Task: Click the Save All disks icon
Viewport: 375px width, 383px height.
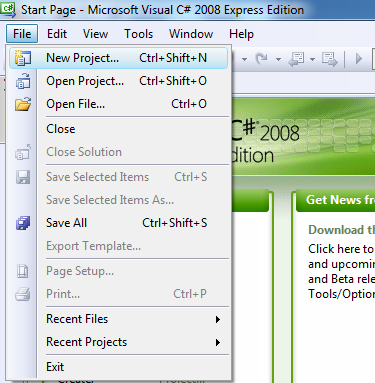Action: point(23,223)
